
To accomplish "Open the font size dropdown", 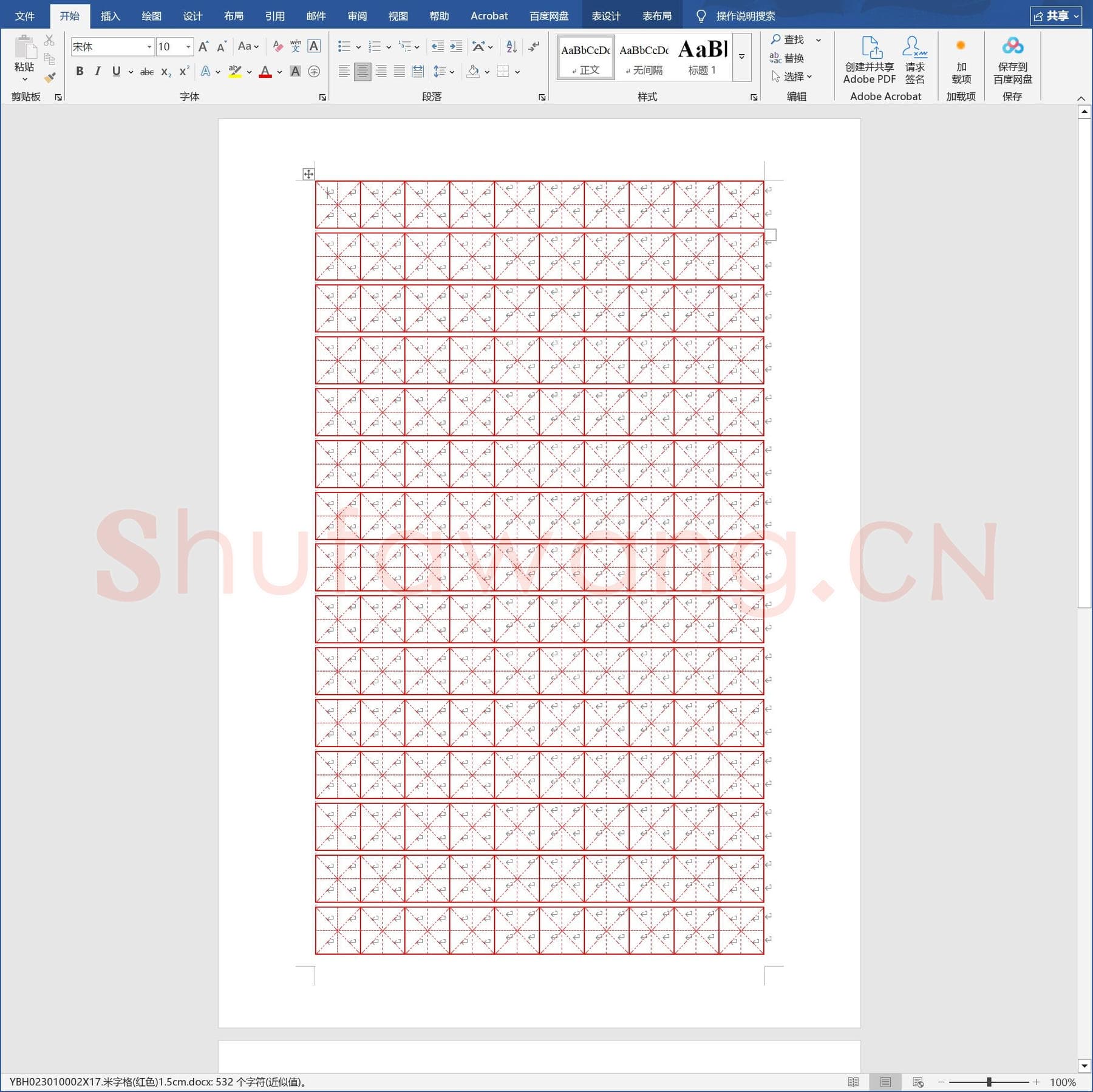I will point(188,47).
